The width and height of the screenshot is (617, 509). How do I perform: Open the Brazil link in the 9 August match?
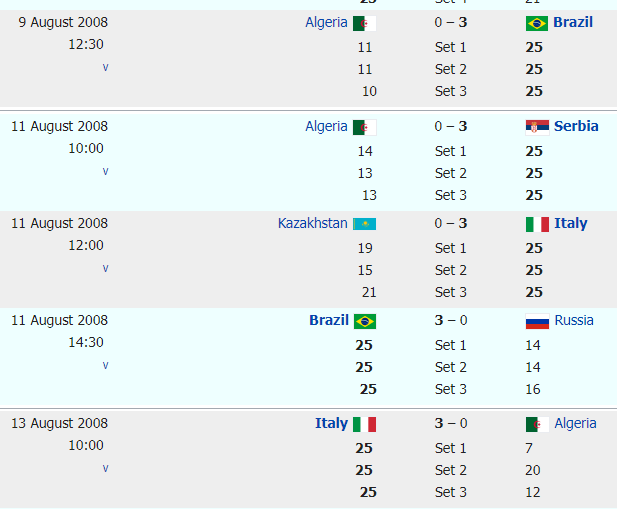(573, 22)
